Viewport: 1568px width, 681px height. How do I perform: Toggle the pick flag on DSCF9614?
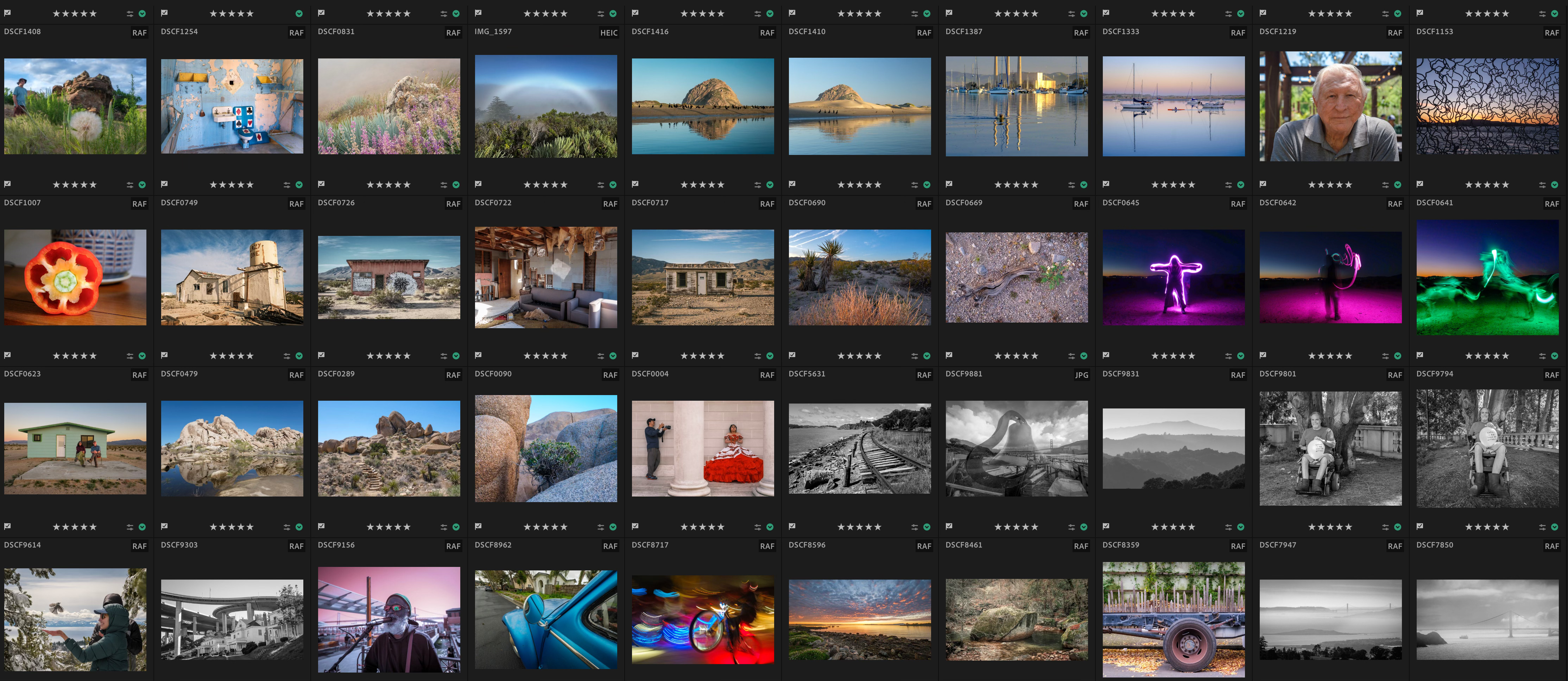point(7,526)
